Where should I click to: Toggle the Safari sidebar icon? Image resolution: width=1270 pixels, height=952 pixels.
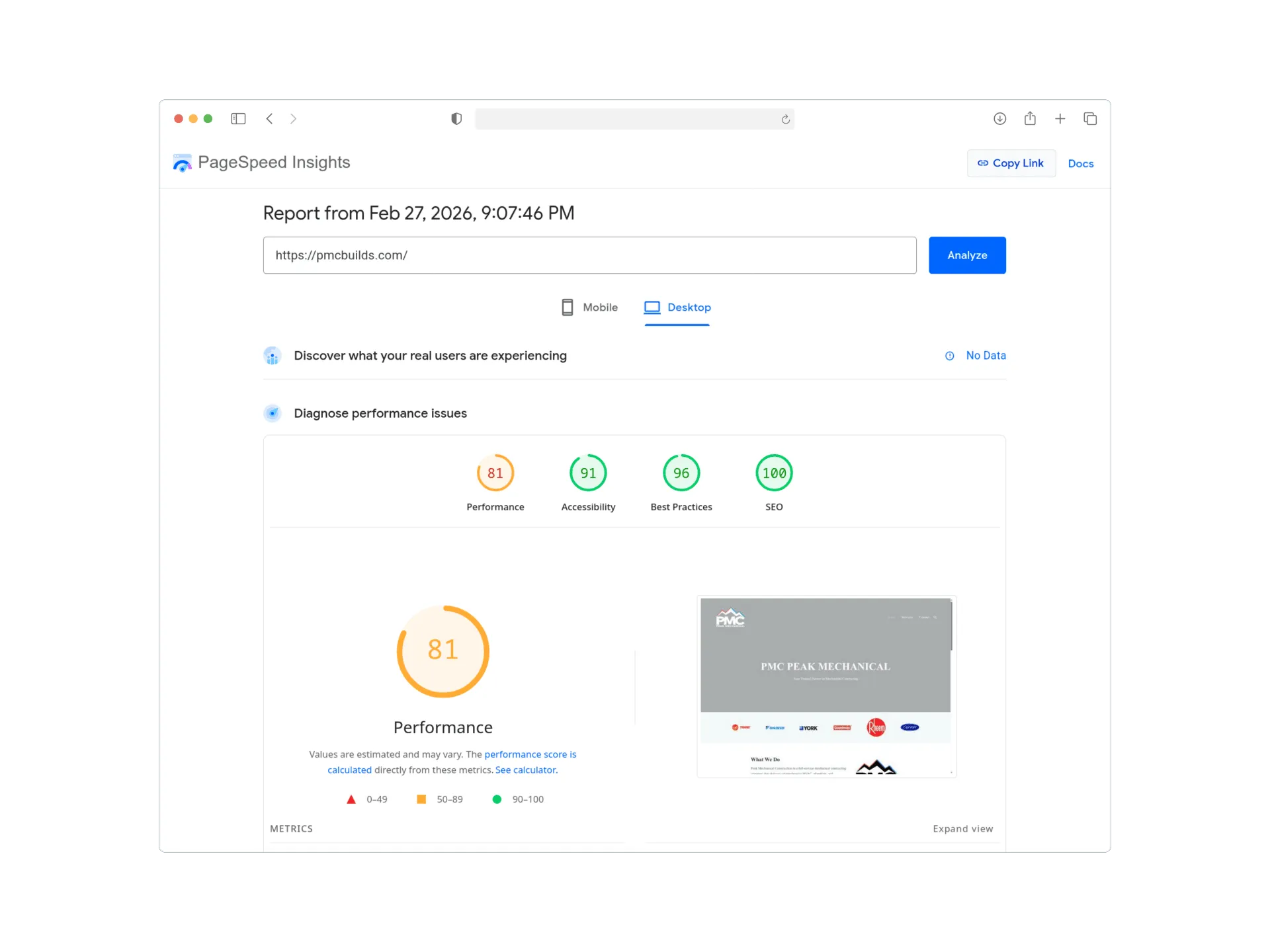(x=238, y=118)
